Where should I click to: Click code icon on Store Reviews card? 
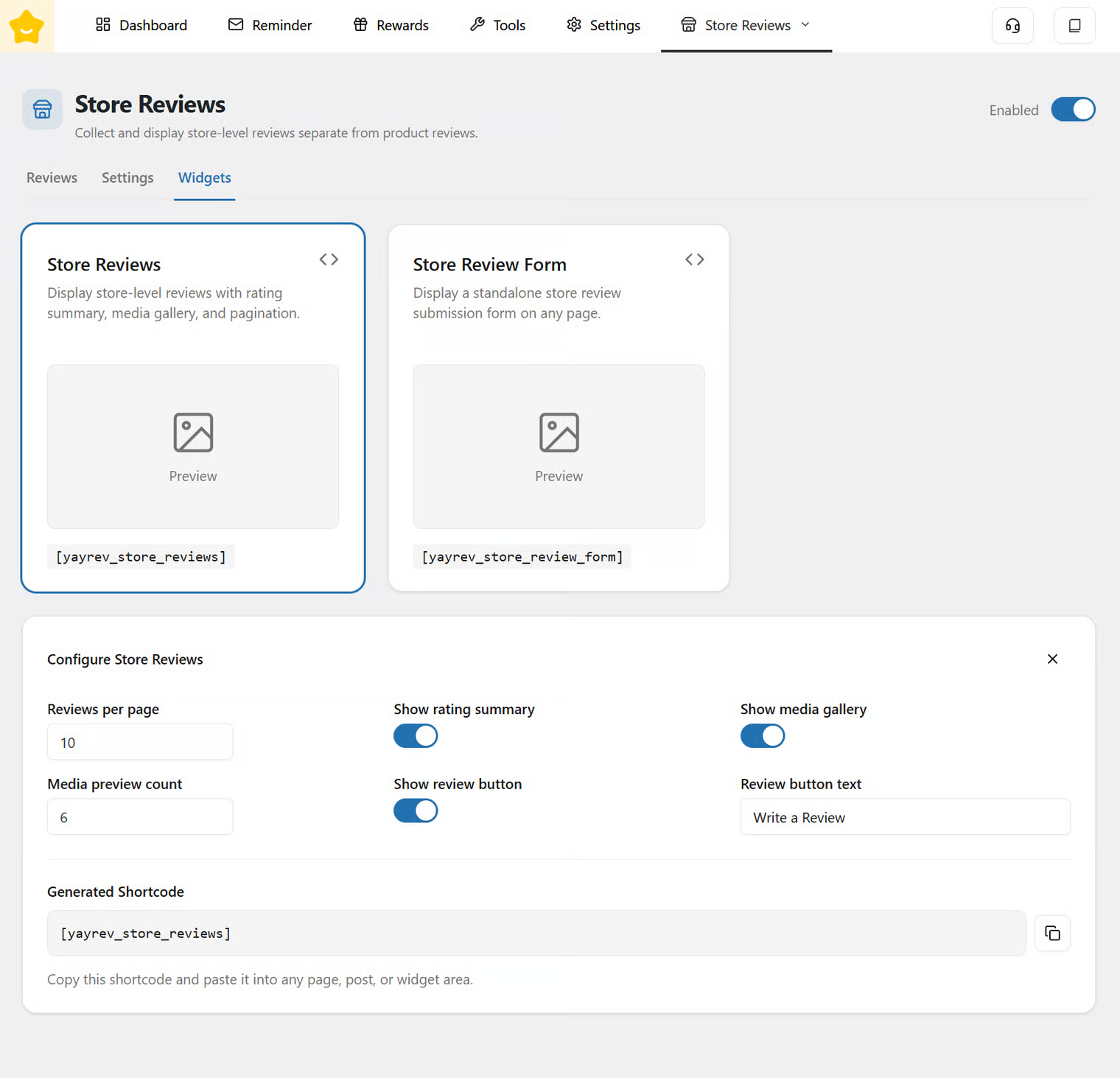coord(329,259)
